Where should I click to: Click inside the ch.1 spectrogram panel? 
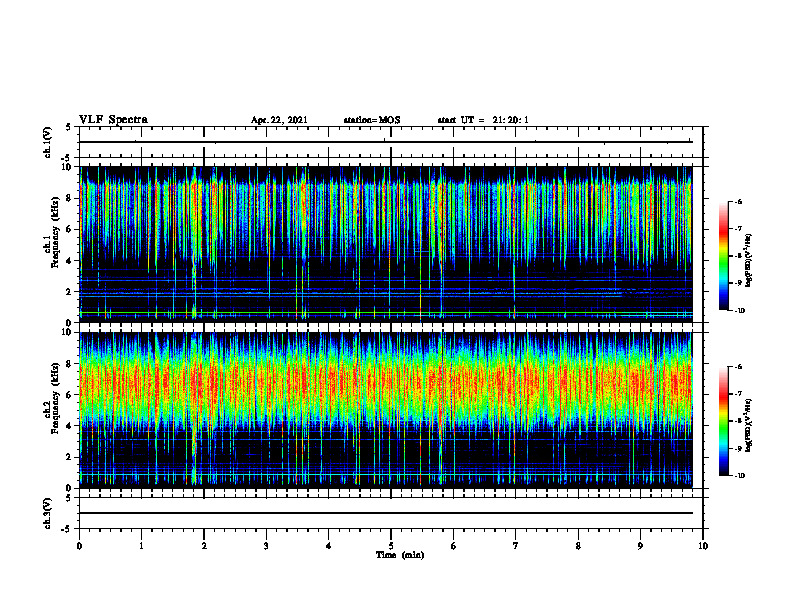[x=386, y=244]
